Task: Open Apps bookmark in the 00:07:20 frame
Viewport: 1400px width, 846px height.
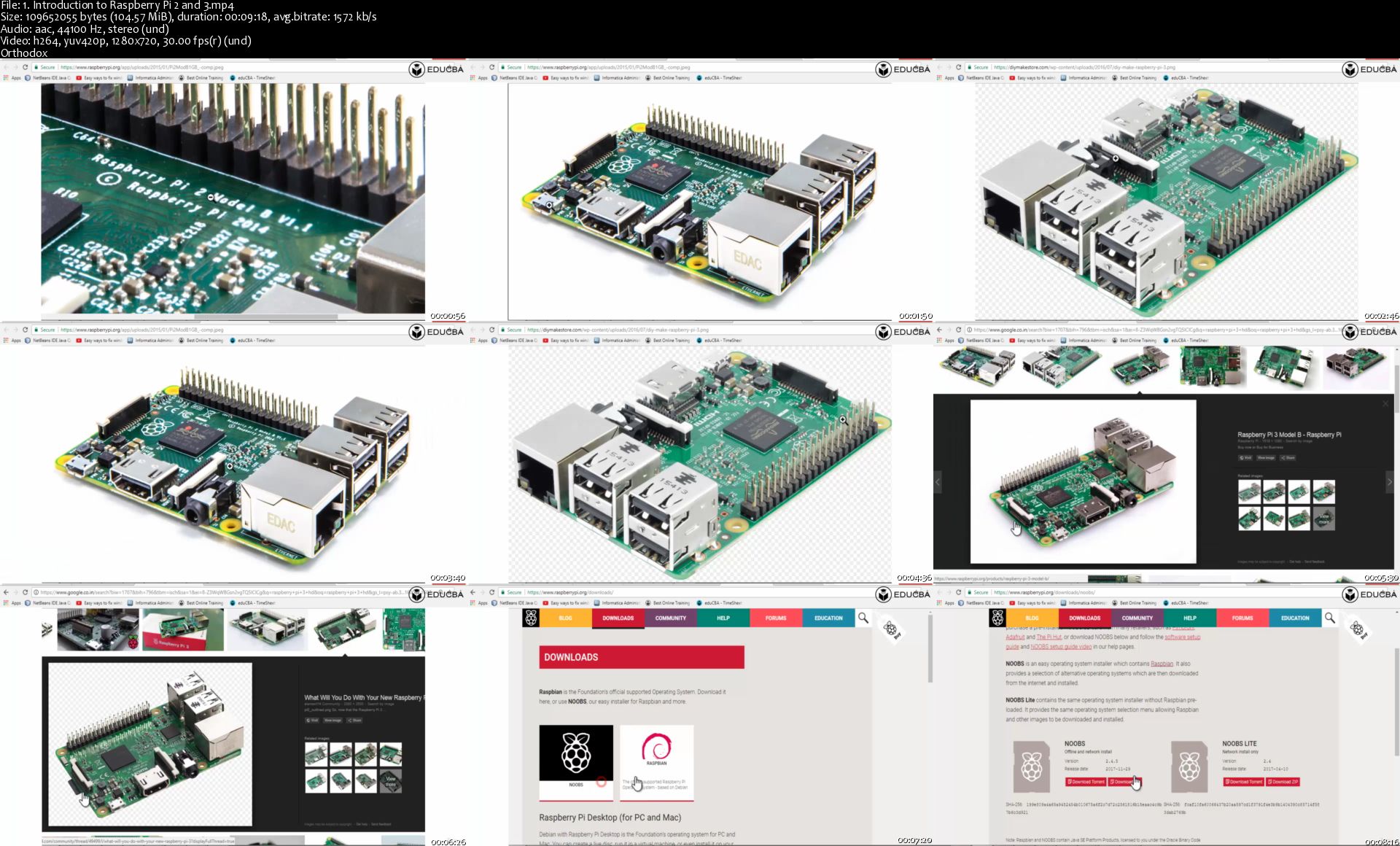Action: click(479, 603)
